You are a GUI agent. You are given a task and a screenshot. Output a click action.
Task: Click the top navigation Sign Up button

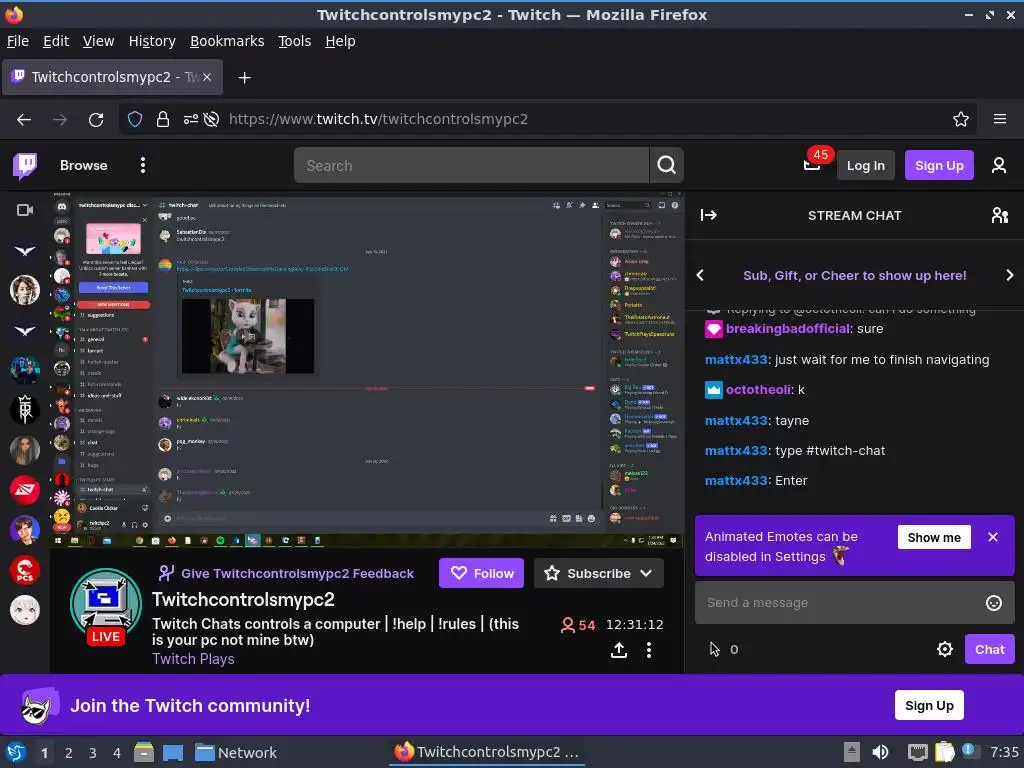click(x=938, y=166)
